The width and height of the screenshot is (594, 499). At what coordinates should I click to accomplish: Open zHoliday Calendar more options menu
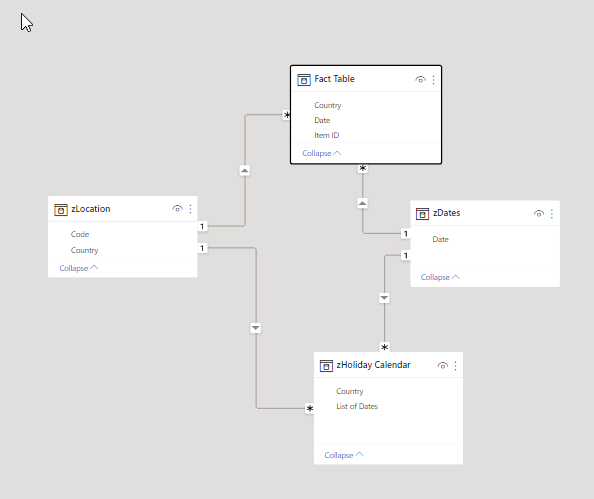click(455, 366)
